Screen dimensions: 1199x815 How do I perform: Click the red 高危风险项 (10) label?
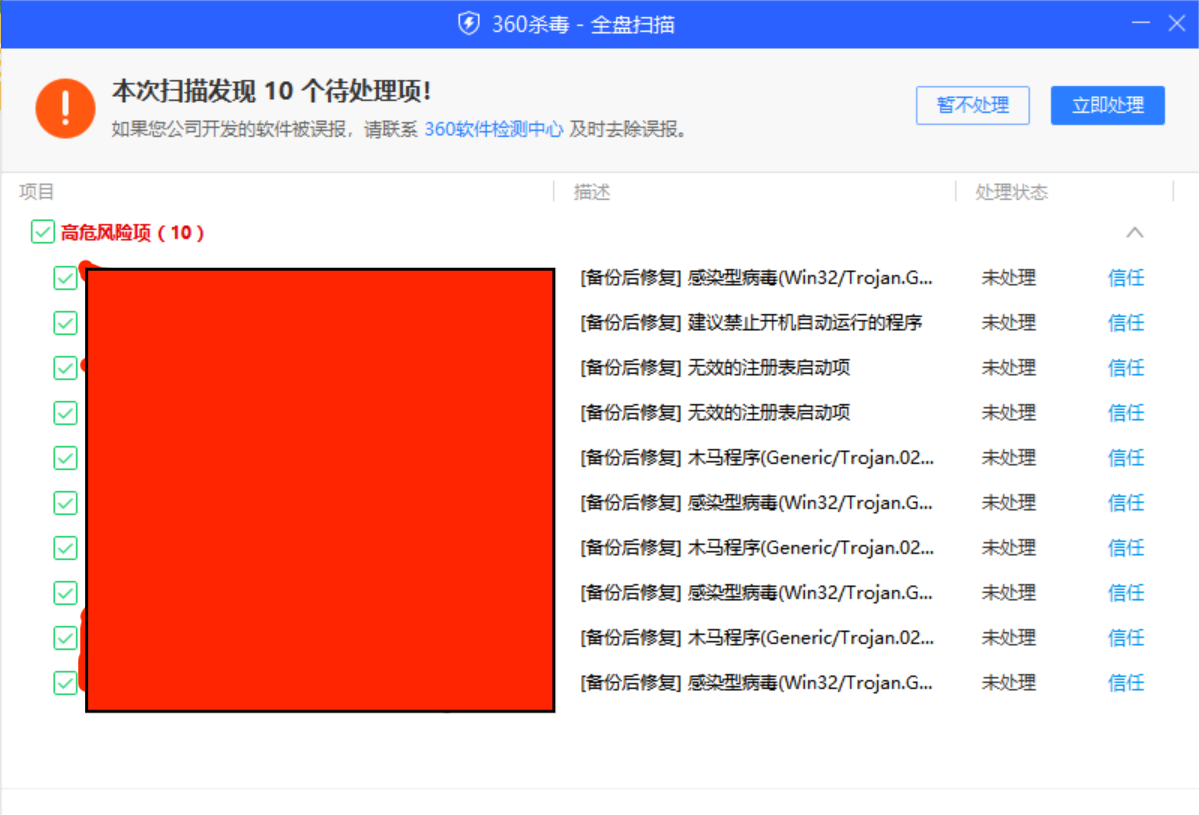point(132,232)
